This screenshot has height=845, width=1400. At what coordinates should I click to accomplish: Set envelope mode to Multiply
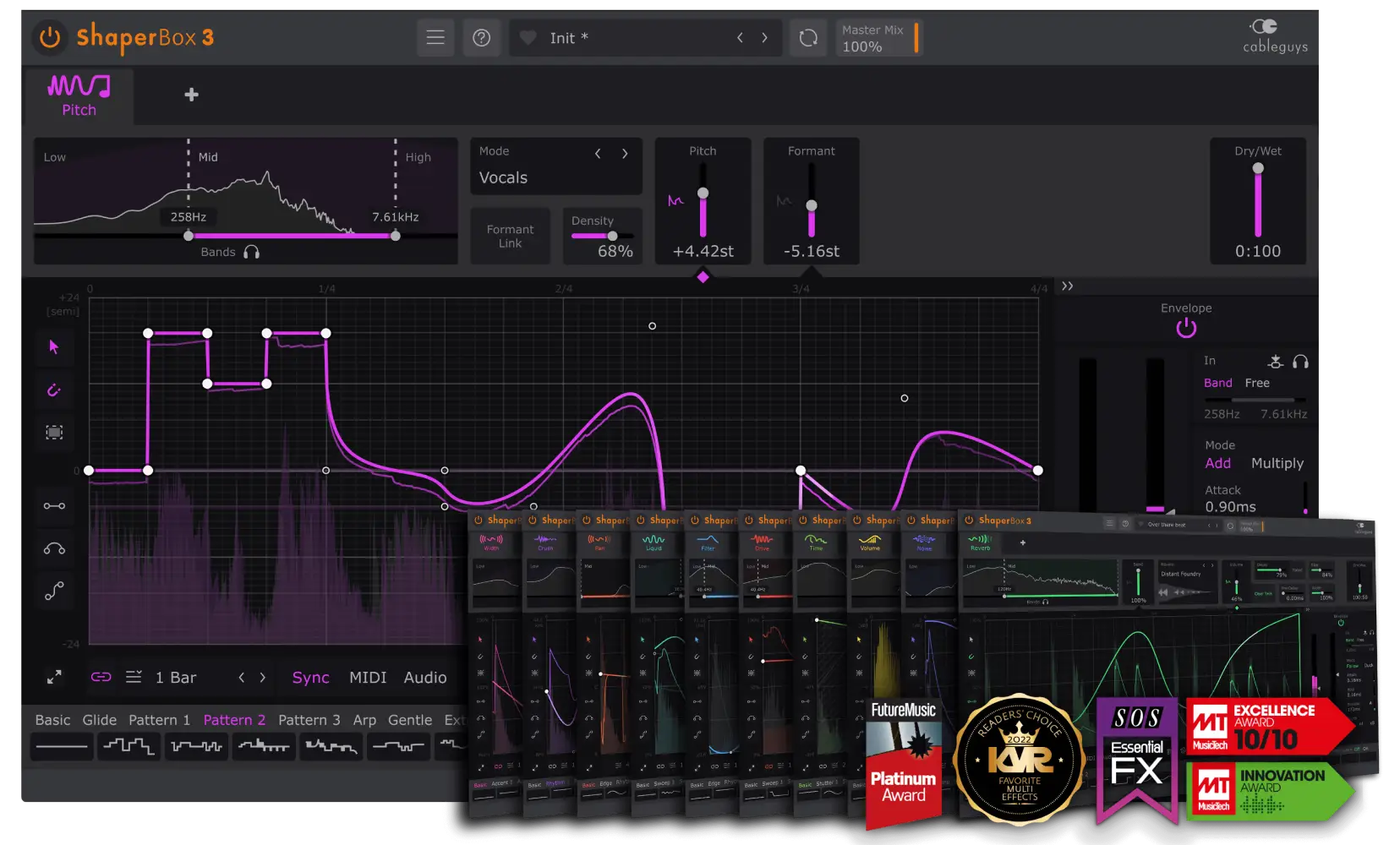[x=1277, y=463]
